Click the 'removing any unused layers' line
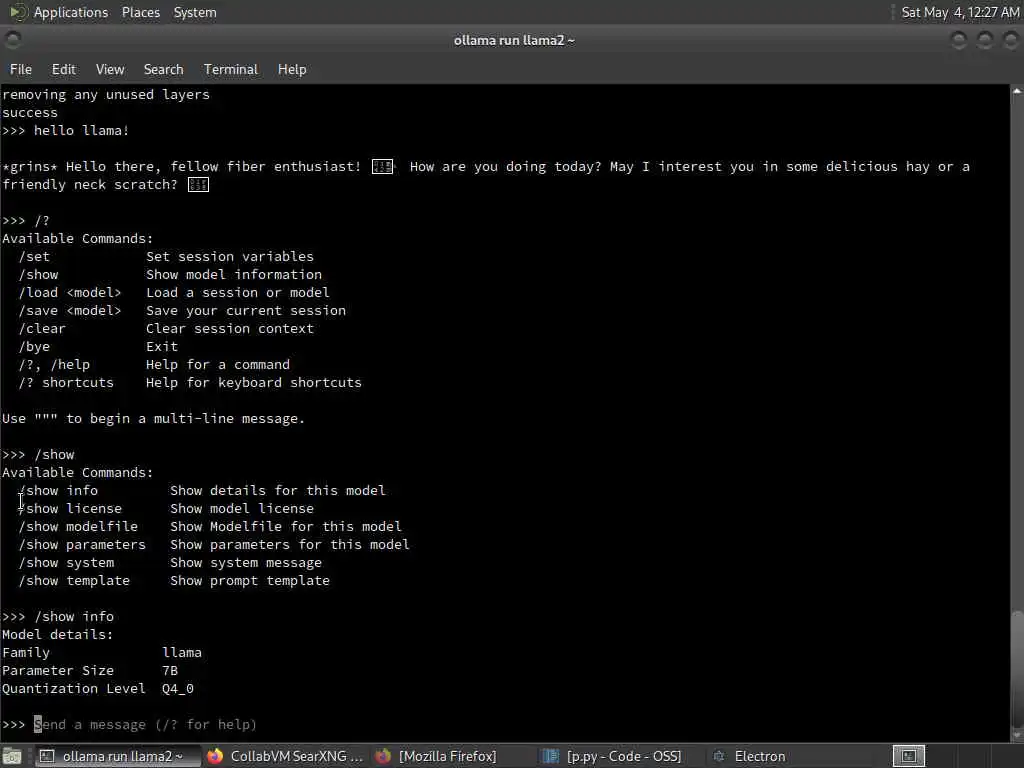This screenshot has height=768, width=1024. 106,95
